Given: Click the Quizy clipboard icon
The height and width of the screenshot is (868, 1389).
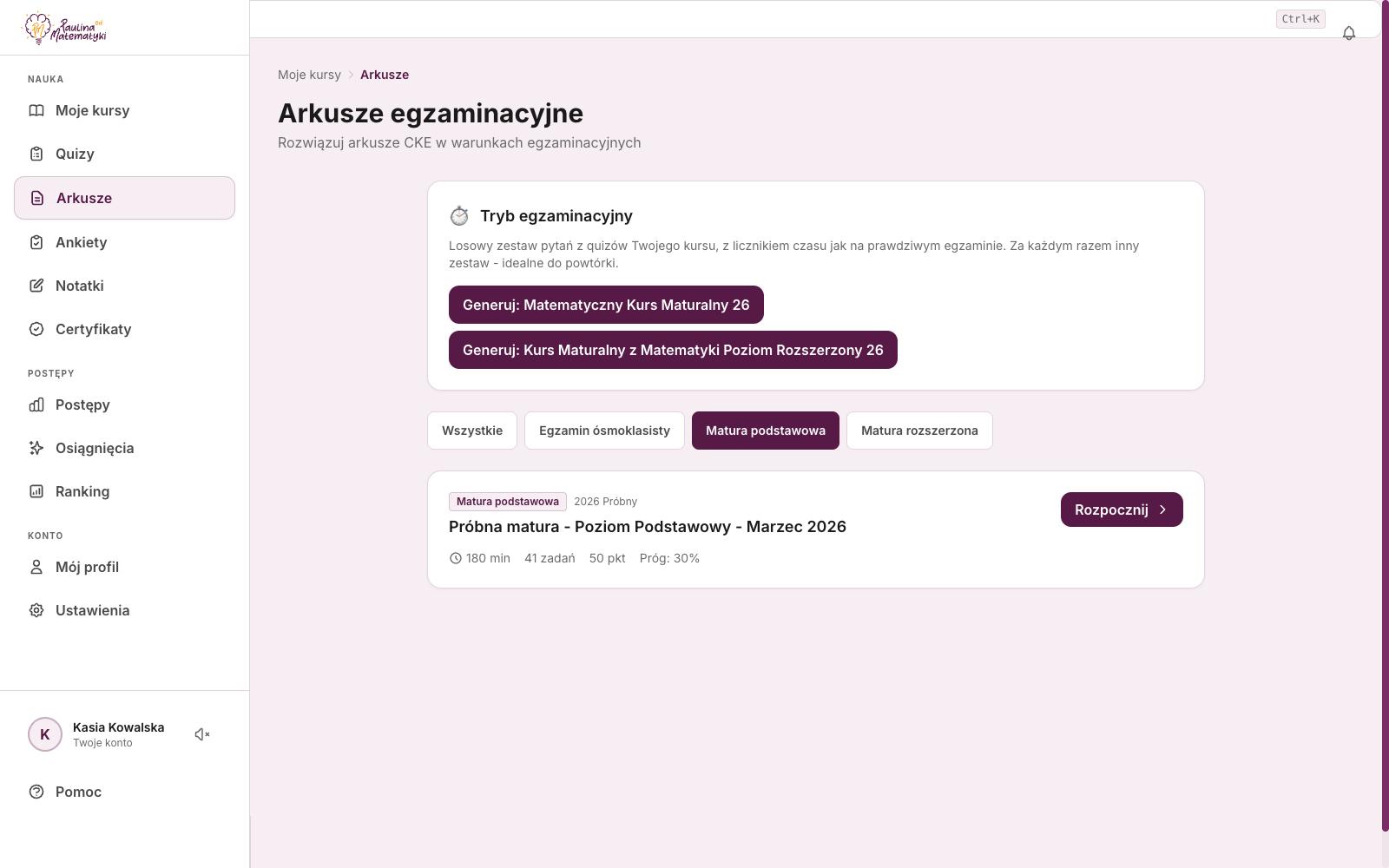Looking at the screenshot, I should [36, 154].
